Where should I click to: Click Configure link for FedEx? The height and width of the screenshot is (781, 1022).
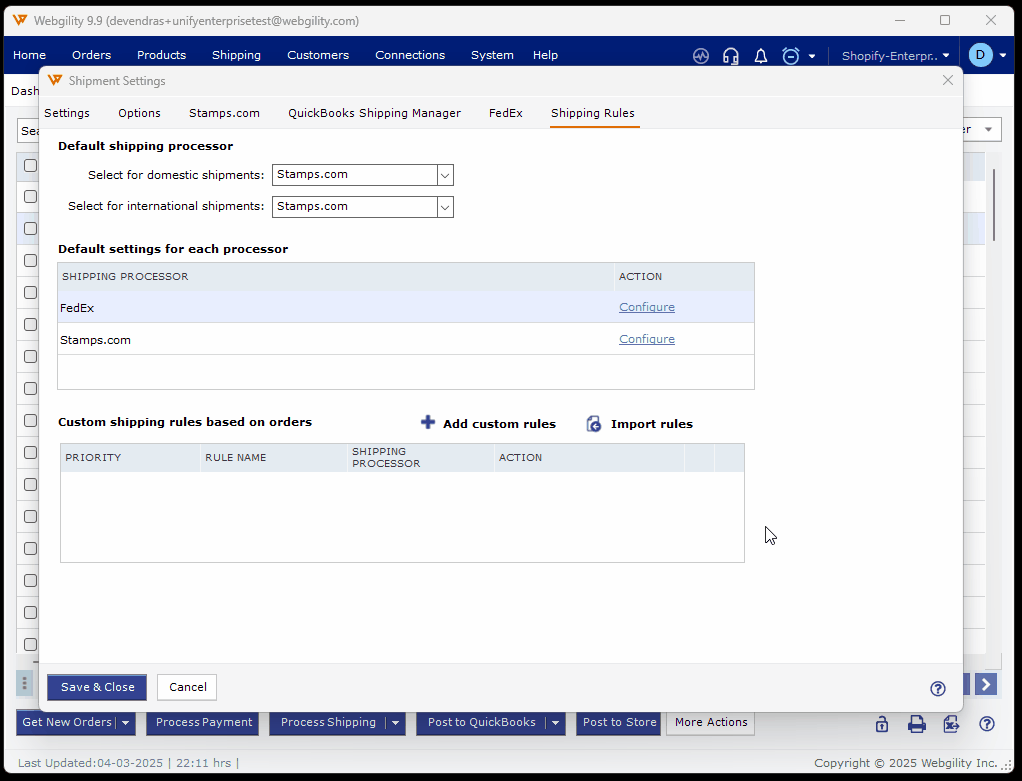tap(647, 307)
